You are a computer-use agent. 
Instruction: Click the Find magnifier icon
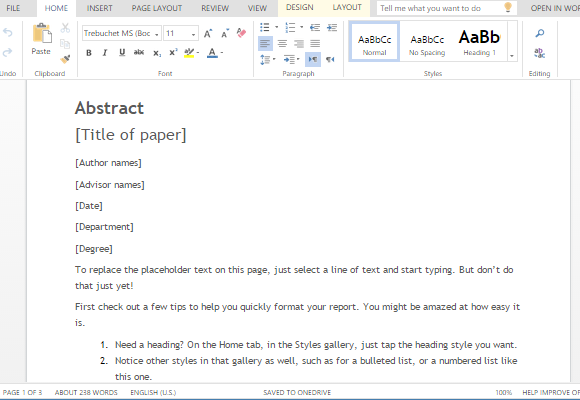click(540, 33)
